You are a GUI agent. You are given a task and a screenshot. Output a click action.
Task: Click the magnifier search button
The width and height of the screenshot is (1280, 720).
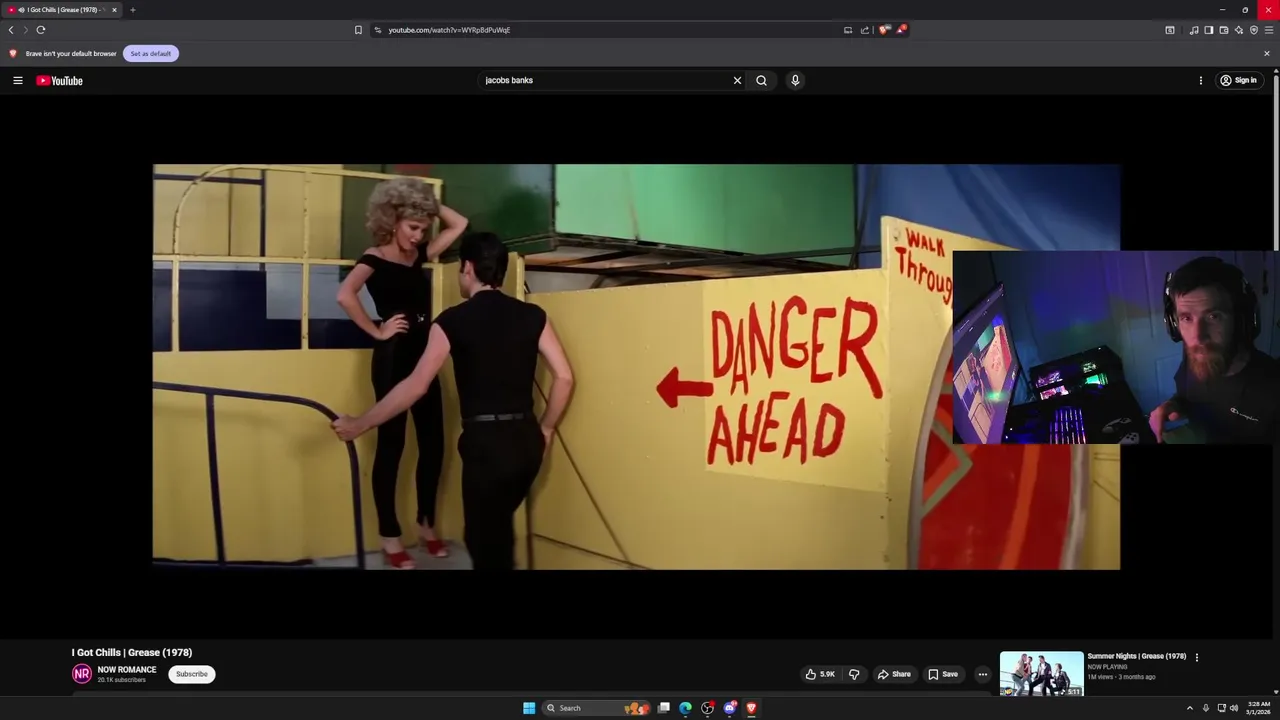coord(761,80)
